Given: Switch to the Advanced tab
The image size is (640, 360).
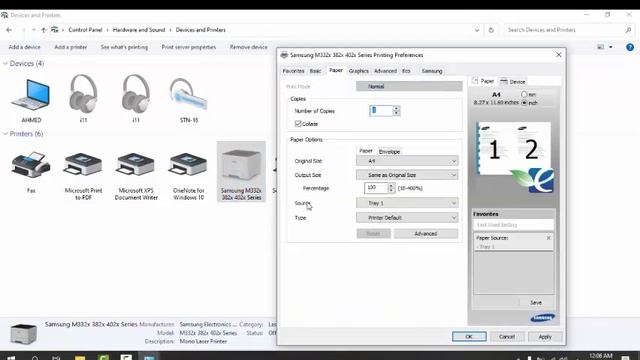Looking at the screenshot, I should pos(385,71).
